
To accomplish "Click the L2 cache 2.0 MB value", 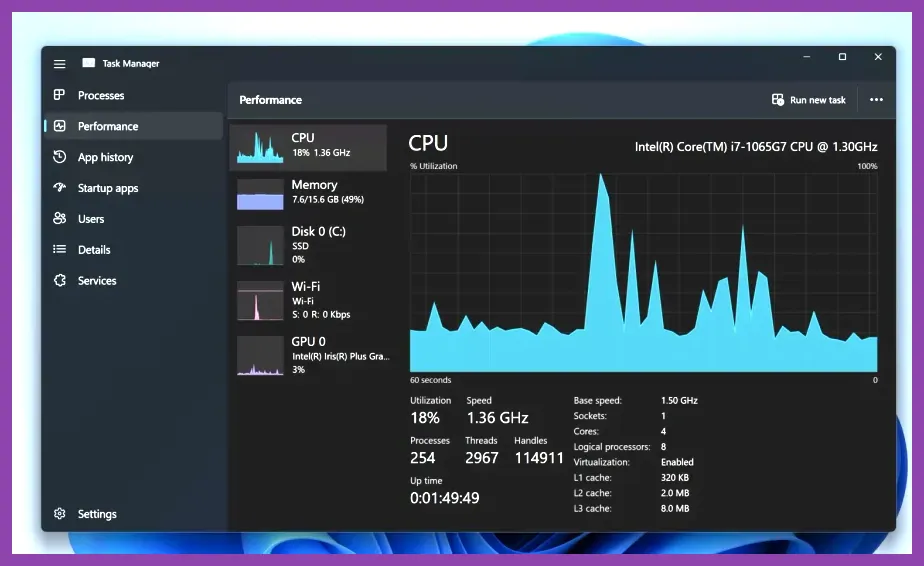I will pyautogui.click(x=675, y=493).
